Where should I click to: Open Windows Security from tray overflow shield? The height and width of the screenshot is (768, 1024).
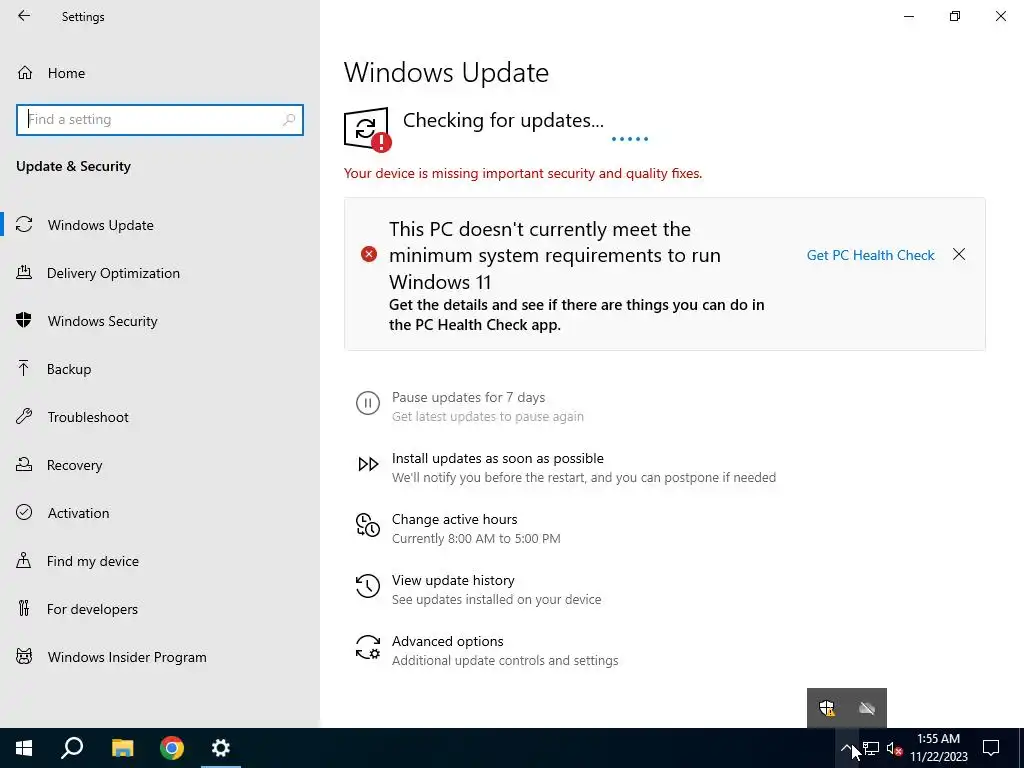(x=827, y=708)
